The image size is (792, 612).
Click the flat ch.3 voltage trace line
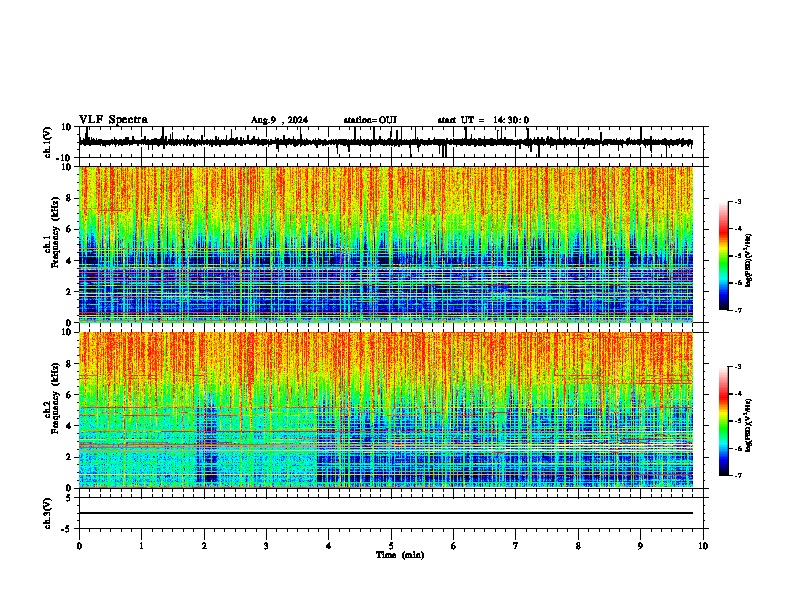coord(385,513)
